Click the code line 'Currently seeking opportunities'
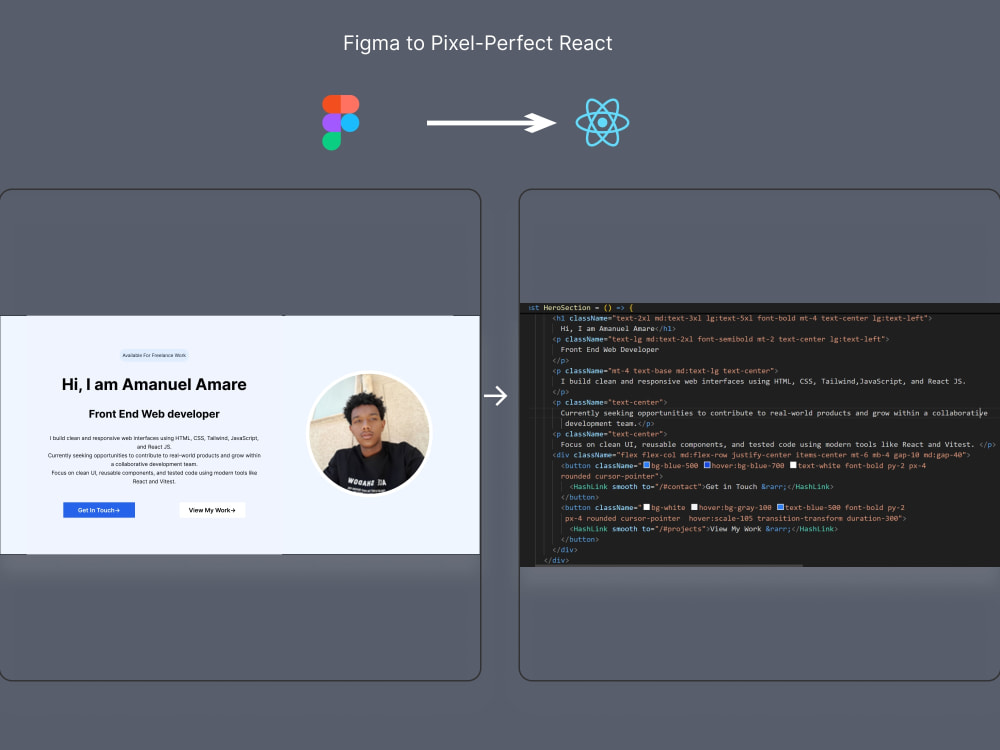 [774, 413]
